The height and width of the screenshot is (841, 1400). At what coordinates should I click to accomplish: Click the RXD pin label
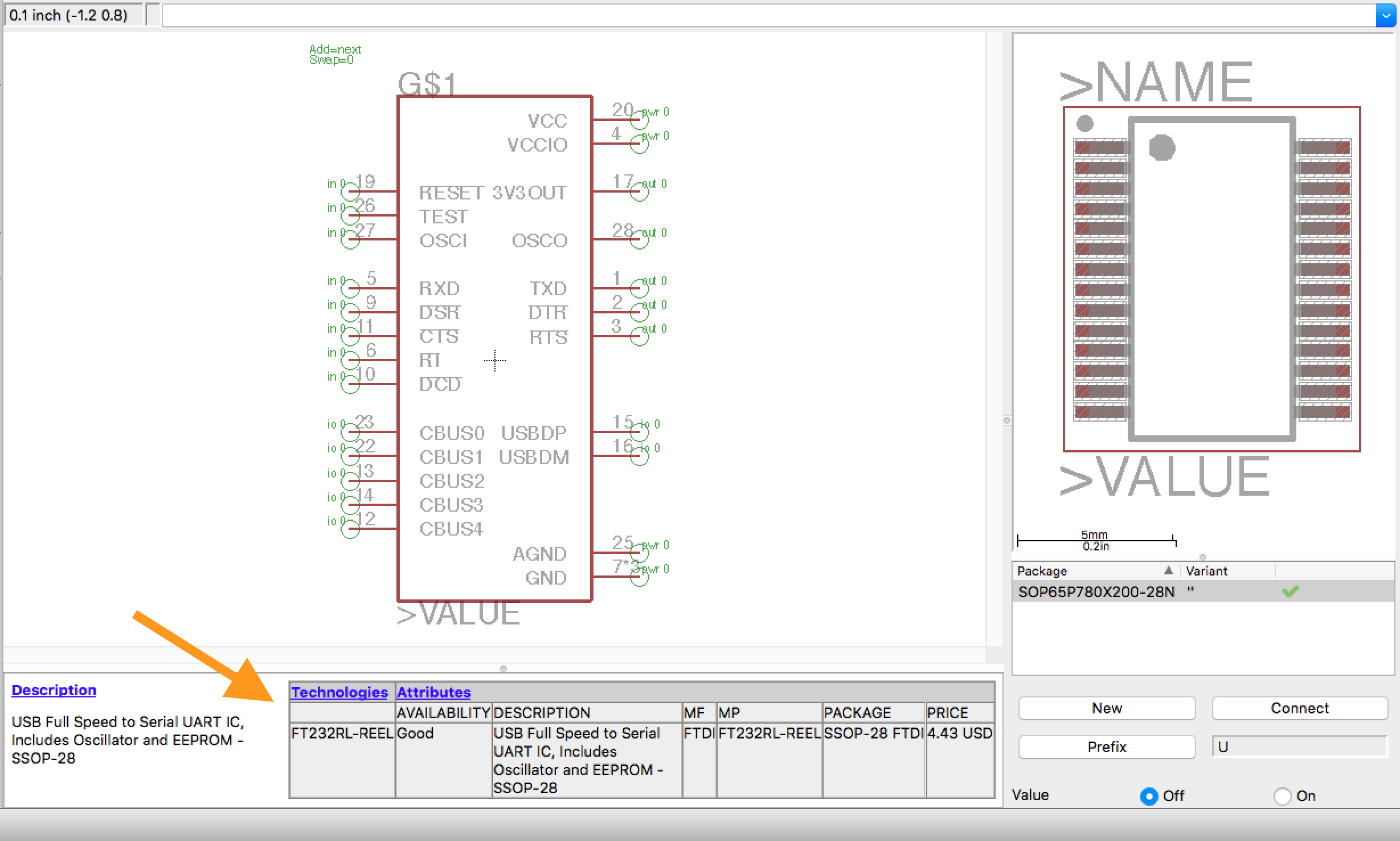point(439,288)
